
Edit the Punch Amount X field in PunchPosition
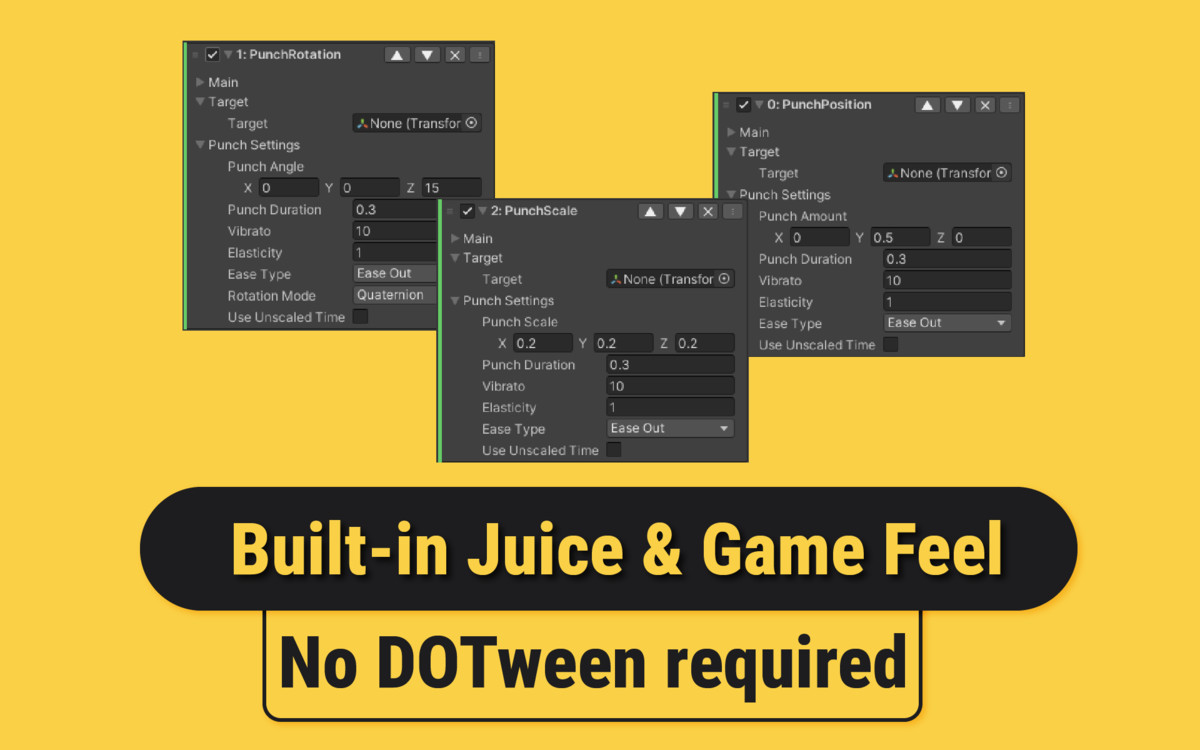click(820, 237)
